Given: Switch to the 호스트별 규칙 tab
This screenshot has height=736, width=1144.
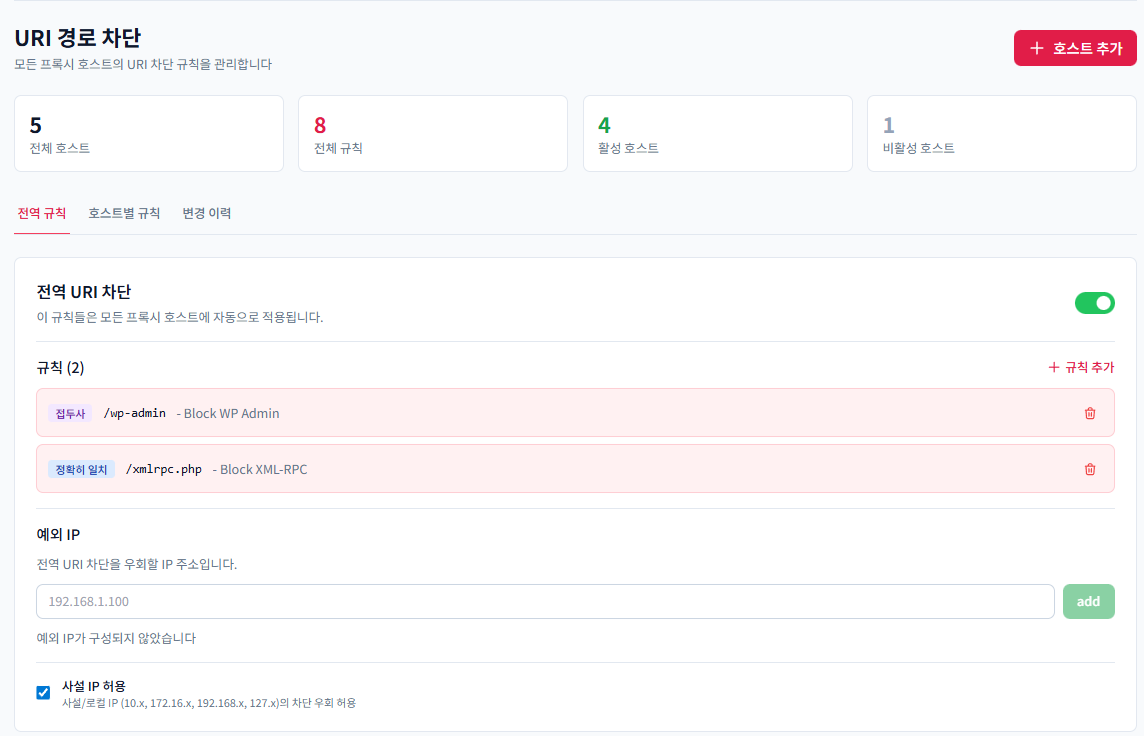Looking at the screenshot, I should coord(124,213).
